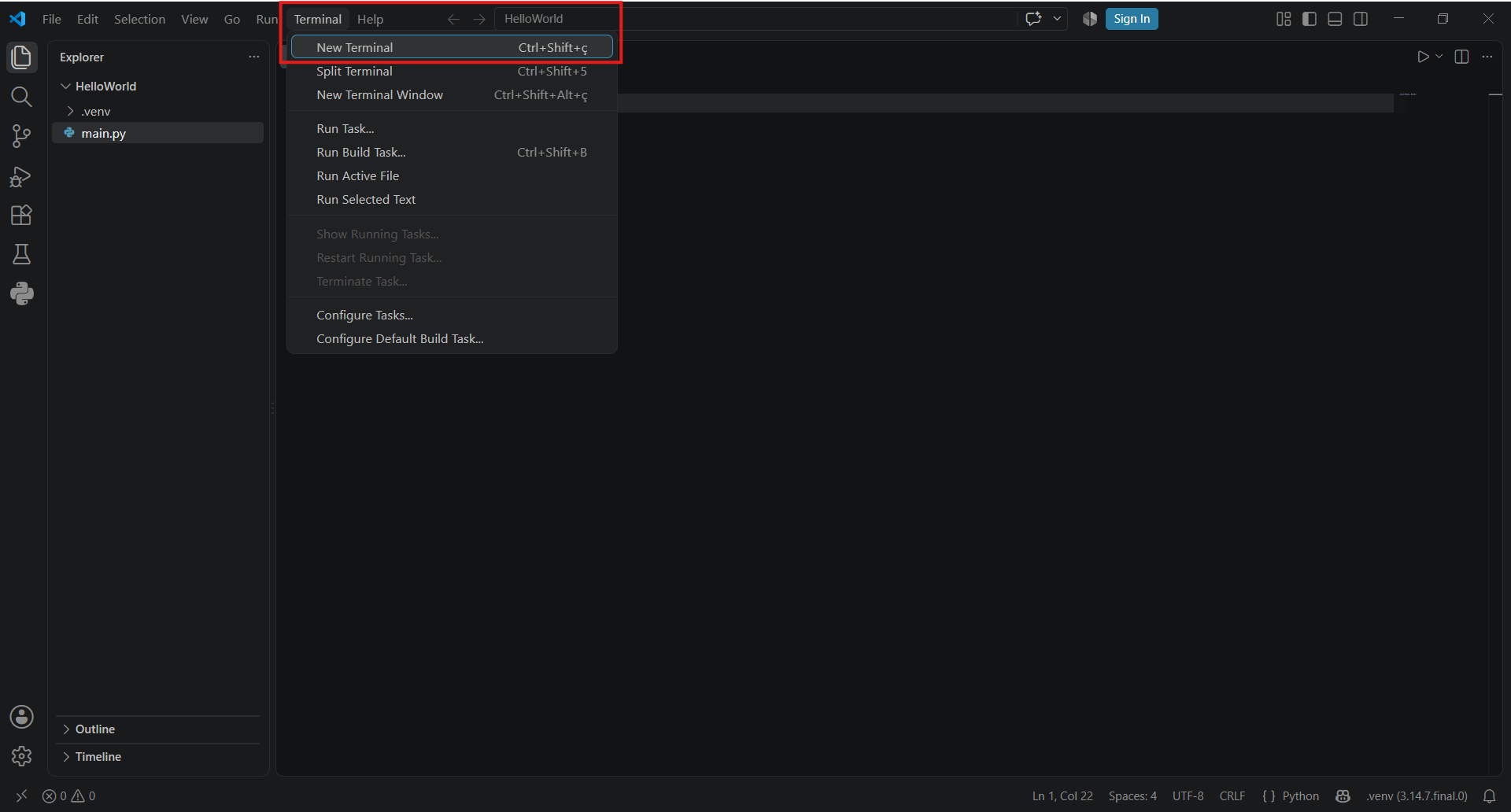The height and width of the screenshot is (812, 1511).
Task: Choose New Terminal from menu
Action: click(452, 47)
